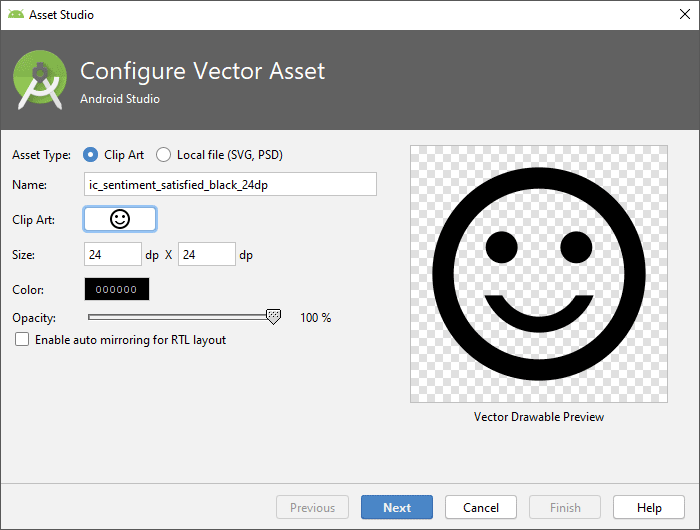Select the Clip Art asset type
Image resolution: width=700 pixels, height=530 pixels.
point(91,155)
